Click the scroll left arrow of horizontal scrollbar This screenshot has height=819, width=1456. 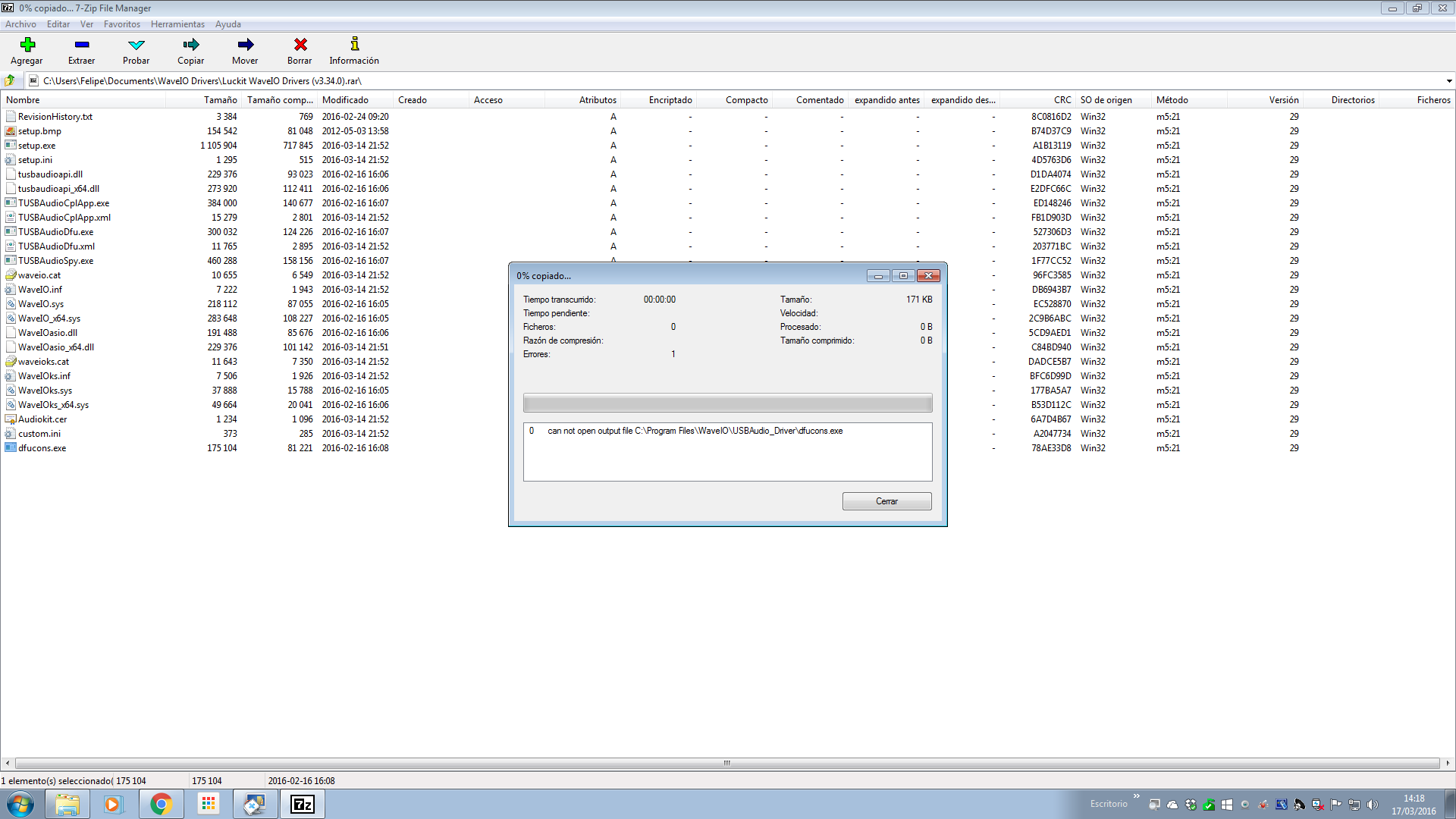8,763
